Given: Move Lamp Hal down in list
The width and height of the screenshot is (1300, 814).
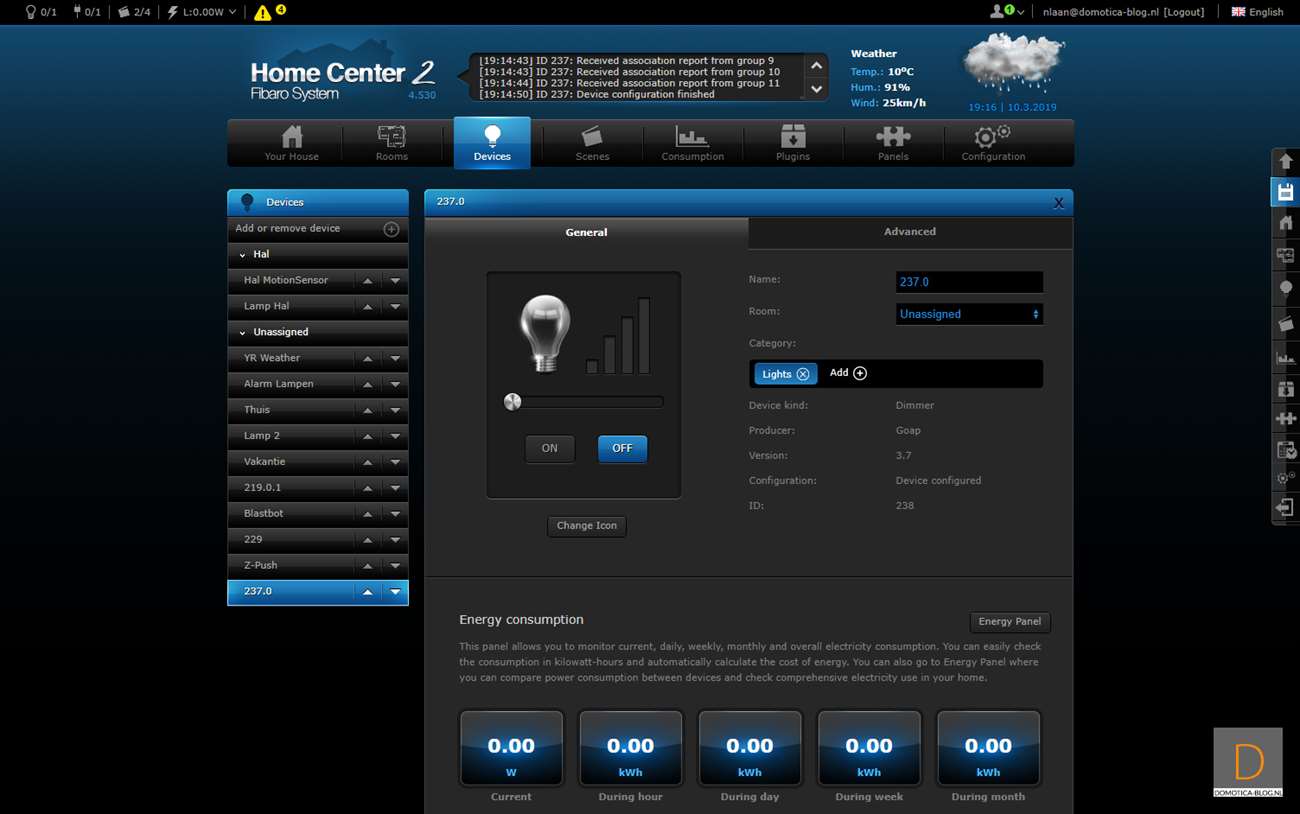Looking at the screenshot, I should click(395, 307).
